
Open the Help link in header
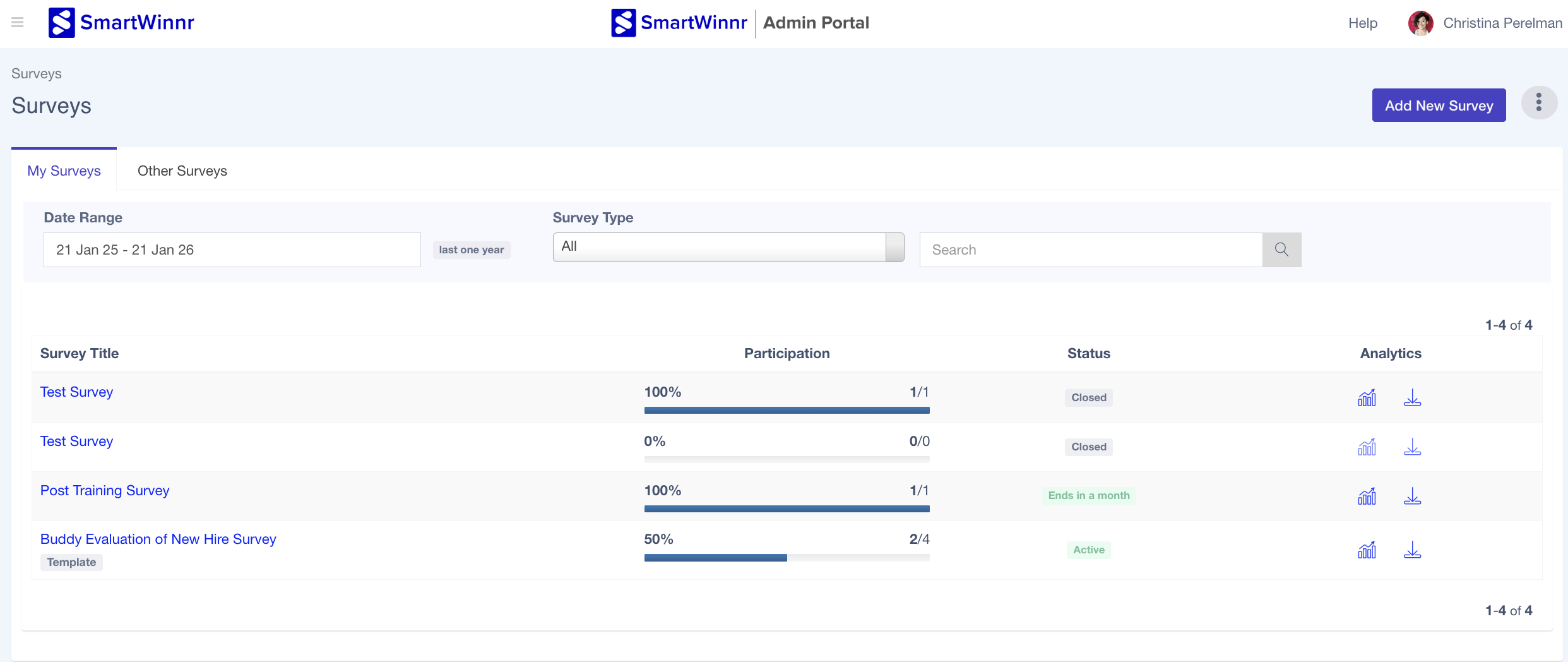[x=1362, y=23]
